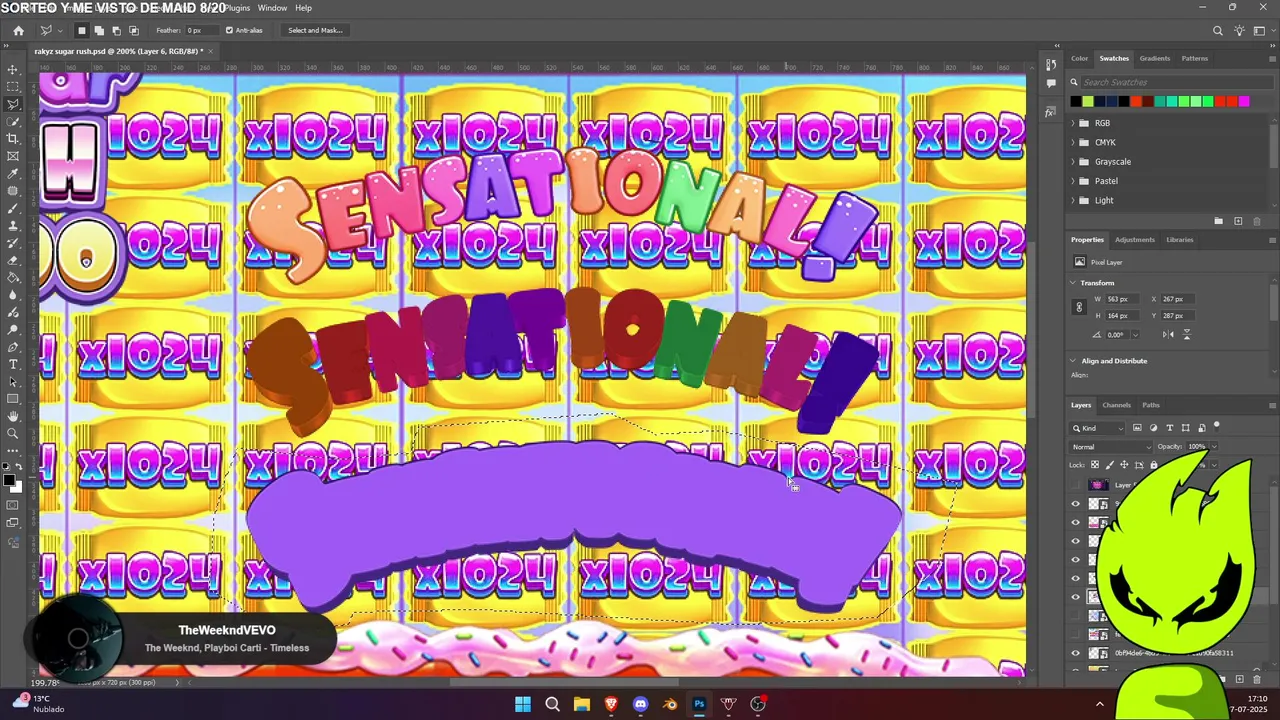
Task: Collapse the Transform section
Action: pos(1073,283)
